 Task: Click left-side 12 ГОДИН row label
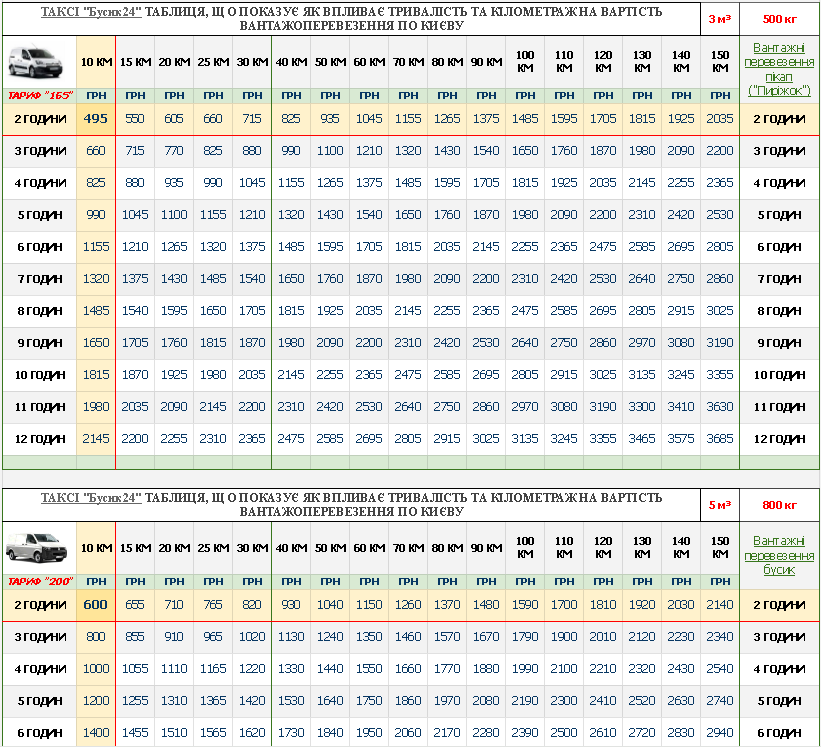coord(39,439)
